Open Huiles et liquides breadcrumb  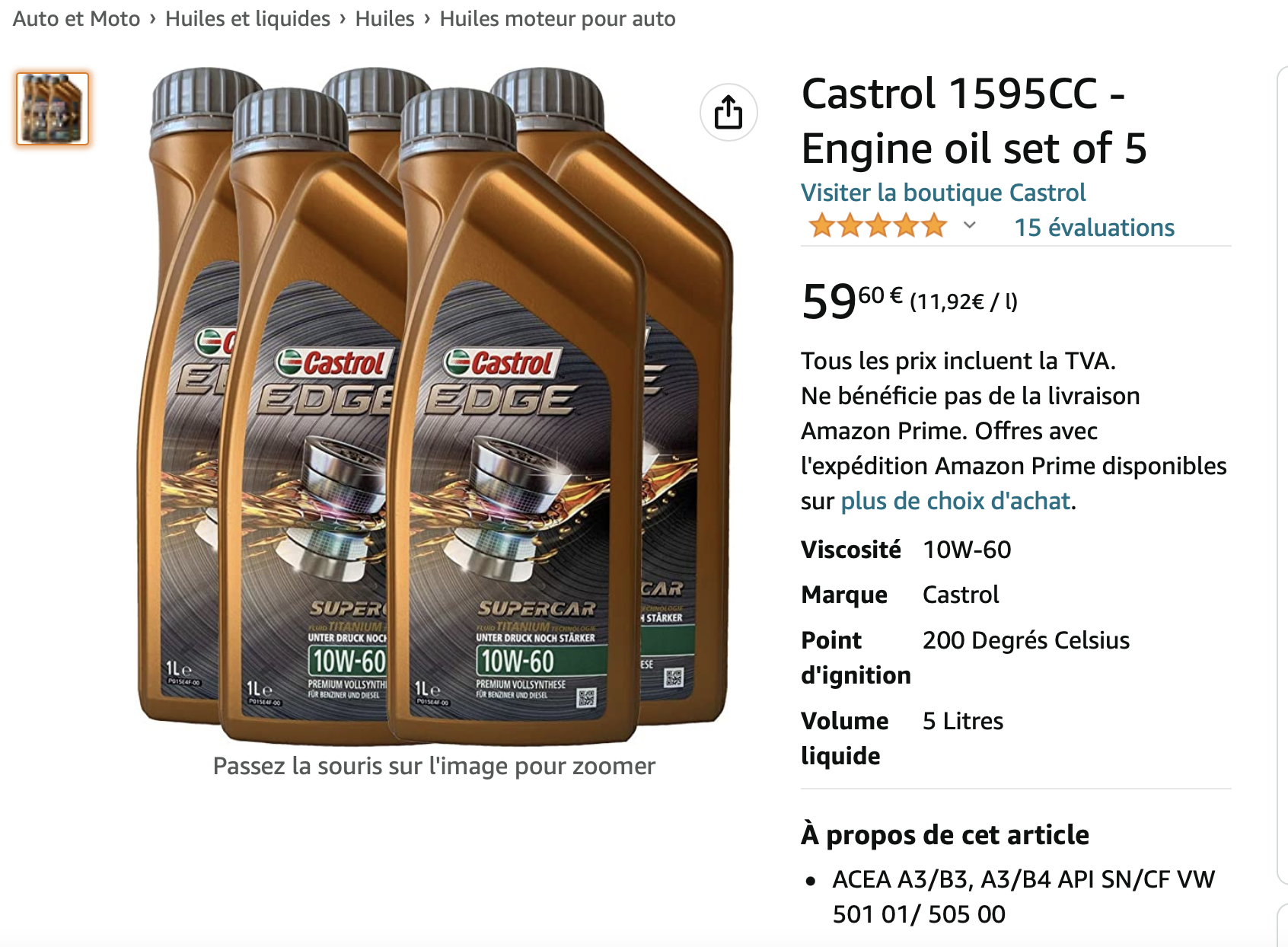(247, 18)
